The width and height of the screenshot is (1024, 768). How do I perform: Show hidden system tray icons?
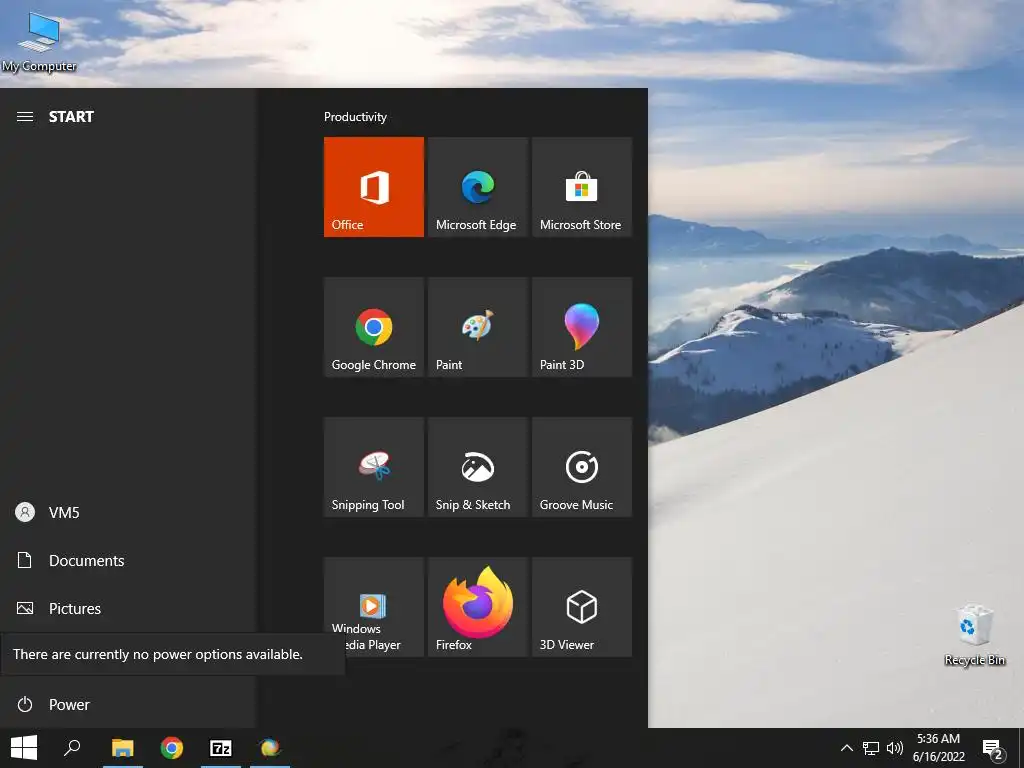point(846,748)
